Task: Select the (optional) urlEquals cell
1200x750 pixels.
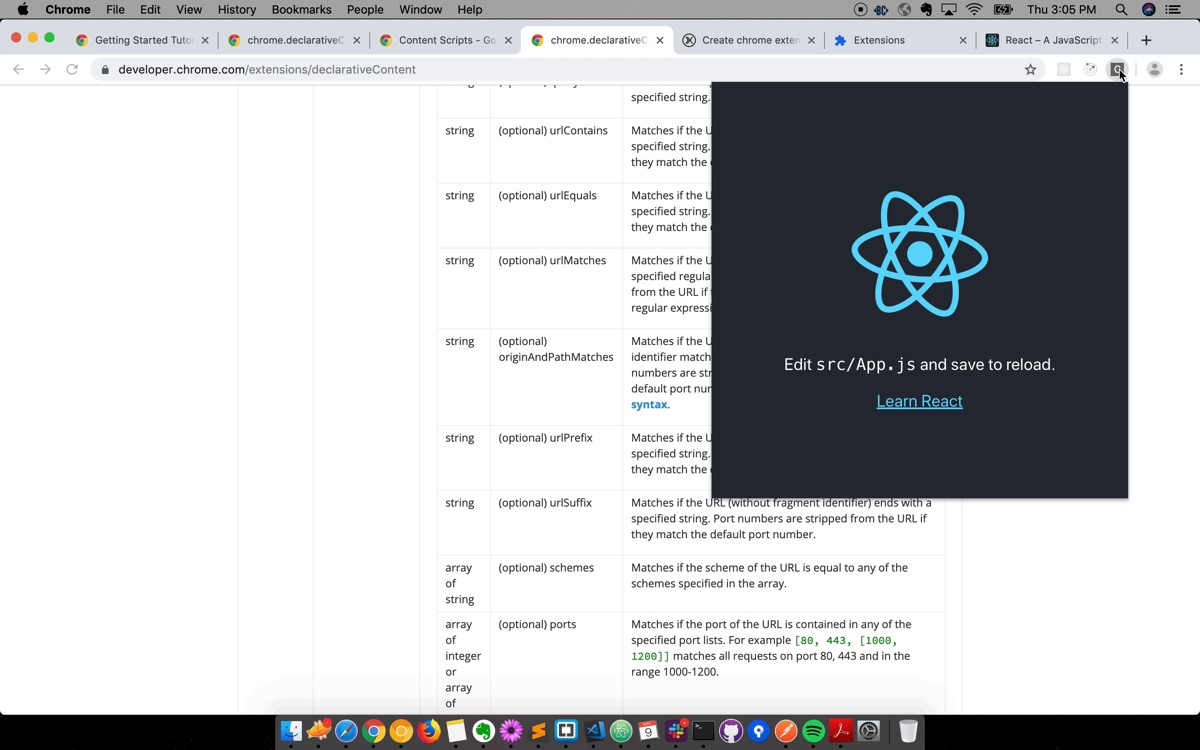Action: click(556, 216)
